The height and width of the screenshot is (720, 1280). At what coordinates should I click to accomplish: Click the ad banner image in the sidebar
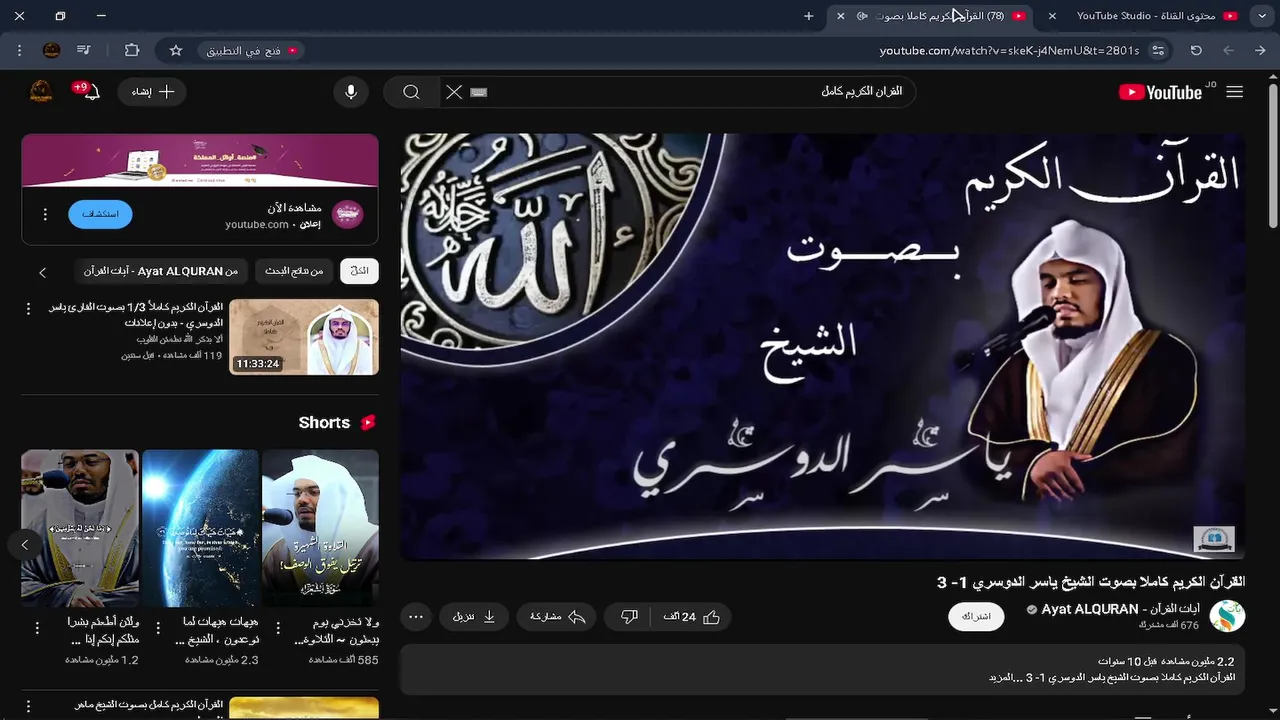tap(200, 160)
